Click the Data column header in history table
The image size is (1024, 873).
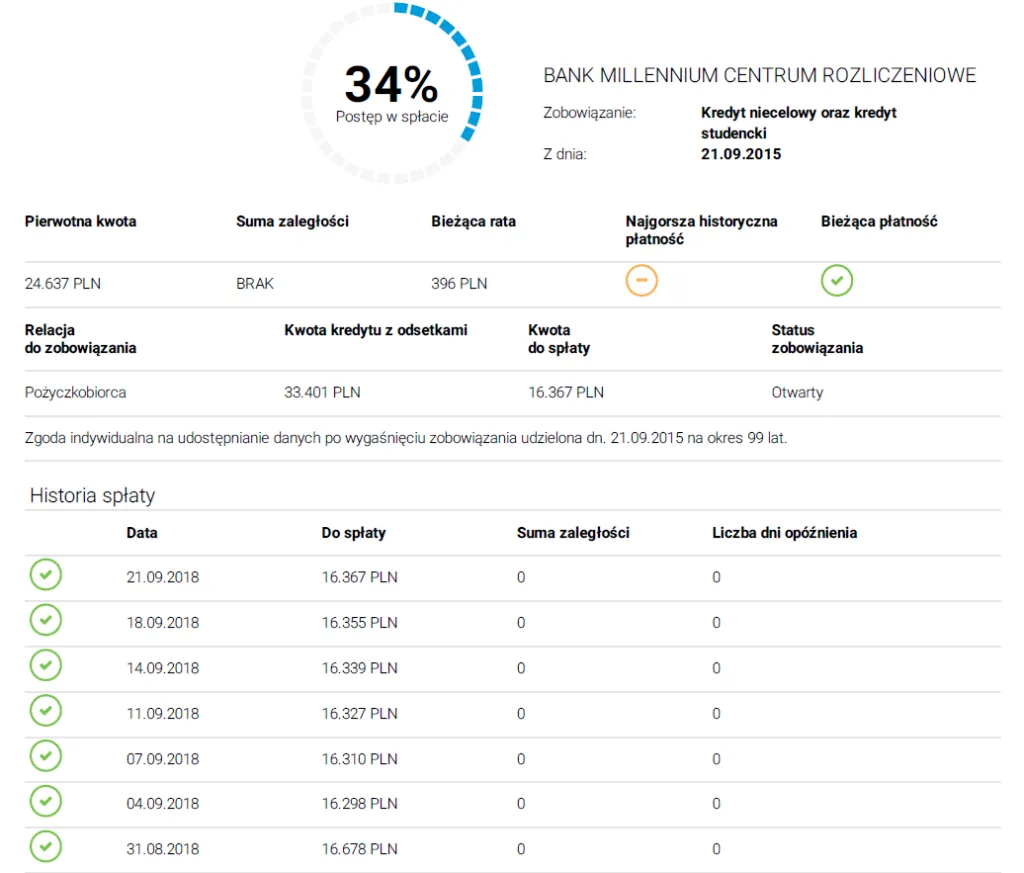point(142,533)
